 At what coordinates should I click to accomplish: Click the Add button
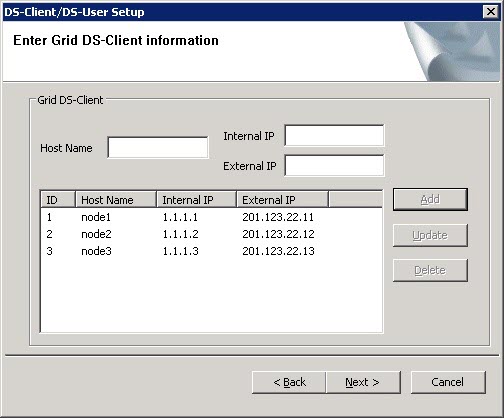[x=430, y=199]
